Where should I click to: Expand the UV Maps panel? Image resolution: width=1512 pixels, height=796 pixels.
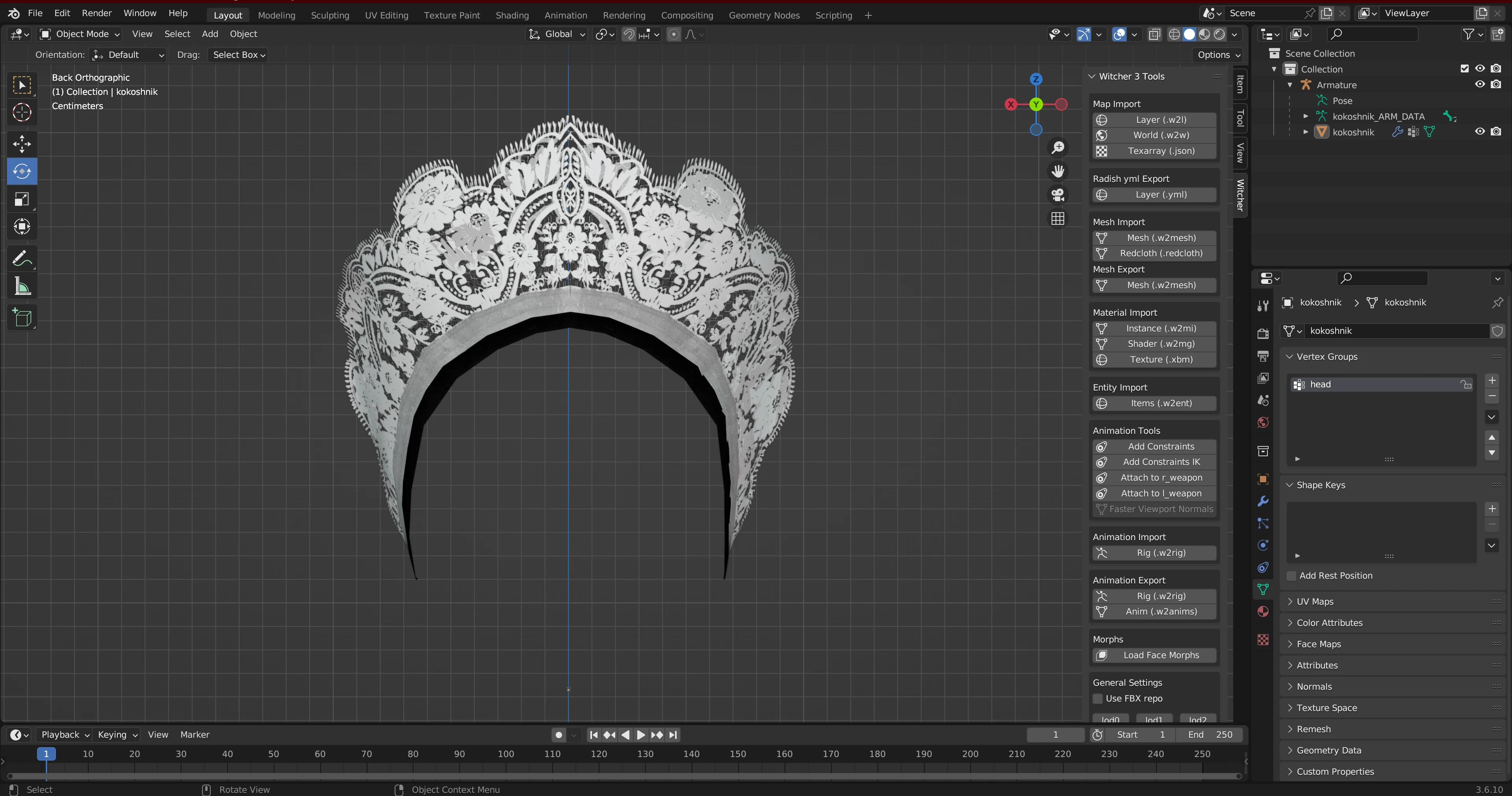(1314, 602)
